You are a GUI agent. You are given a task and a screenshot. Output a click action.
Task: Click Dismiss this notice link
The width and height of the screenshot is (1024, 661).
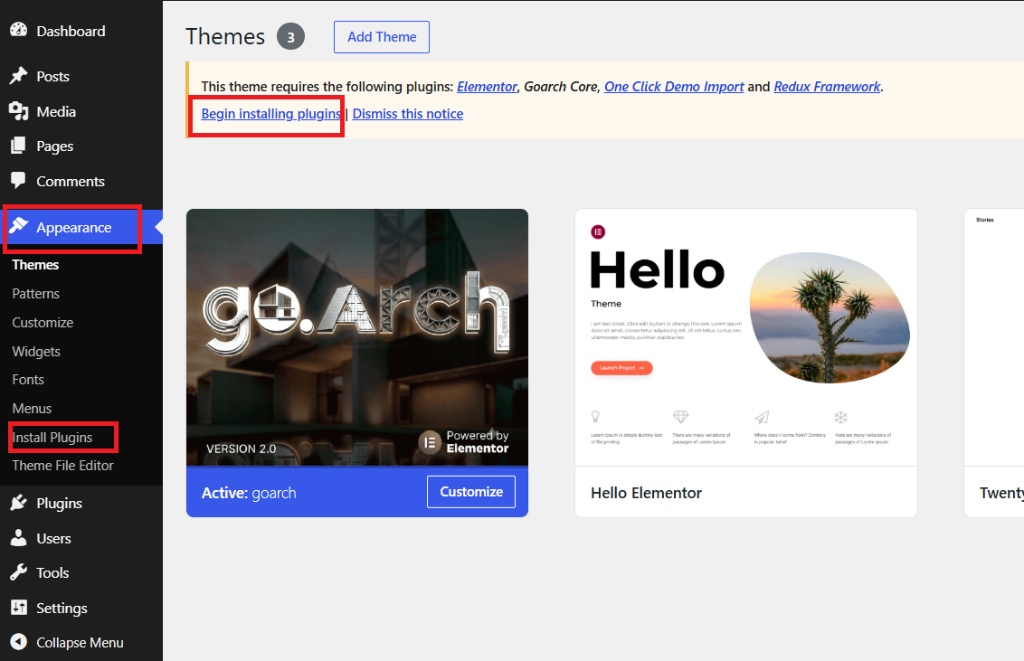pyautogui.click(x=408, y=114)
